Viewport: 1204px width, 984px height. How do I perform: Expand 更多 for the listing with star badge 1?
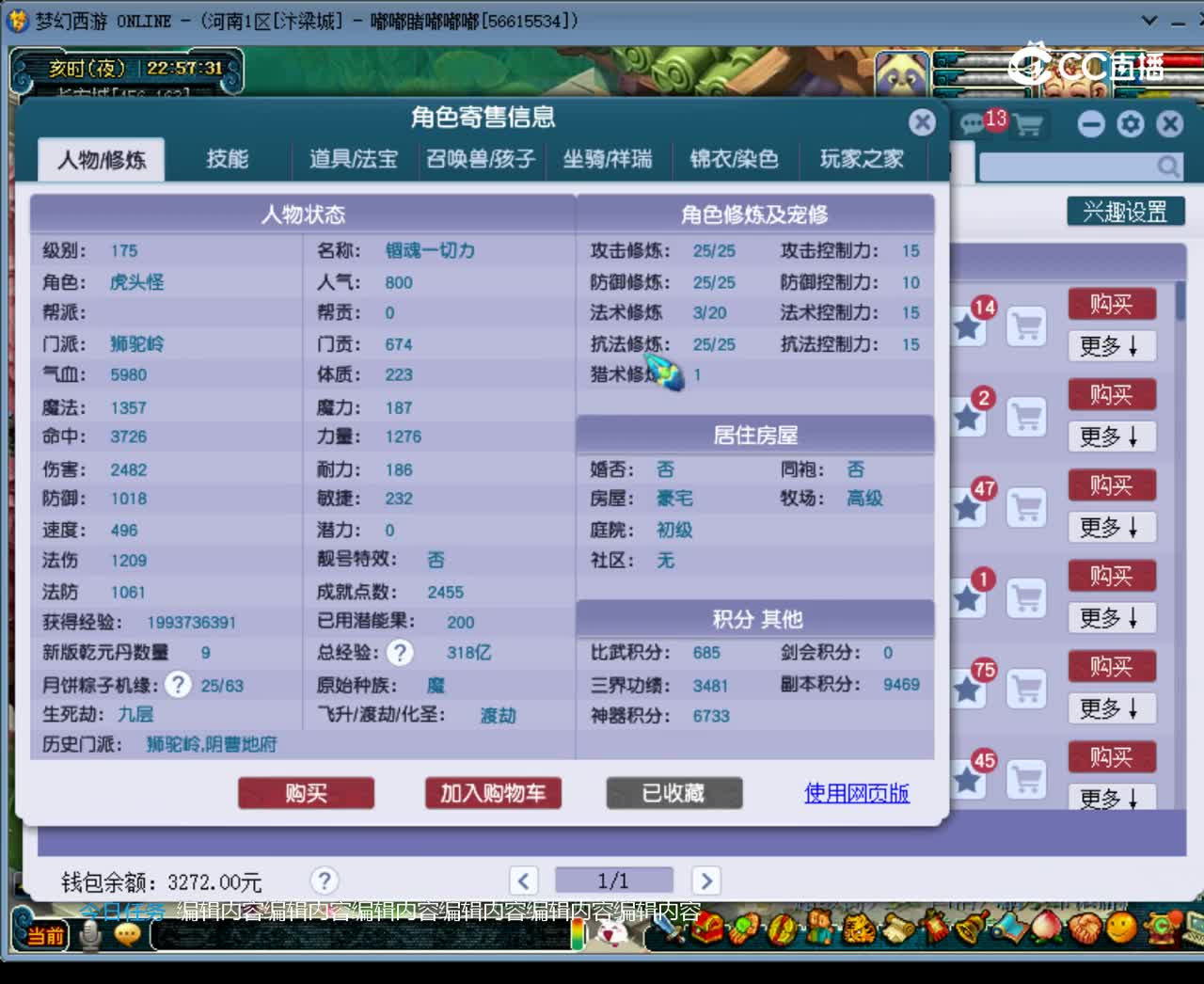1111,618
